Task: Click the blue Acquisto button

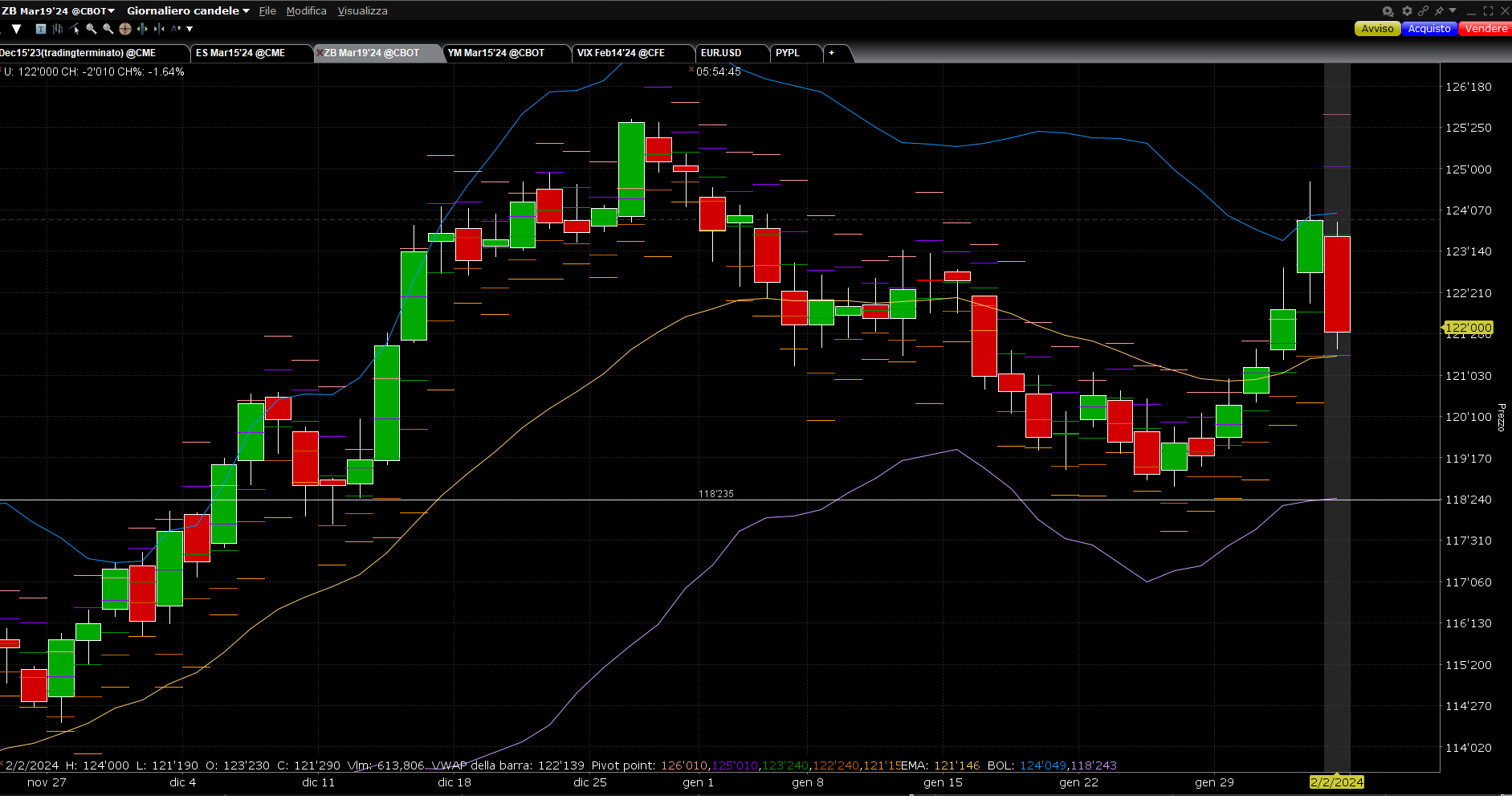Action: 1429,28
